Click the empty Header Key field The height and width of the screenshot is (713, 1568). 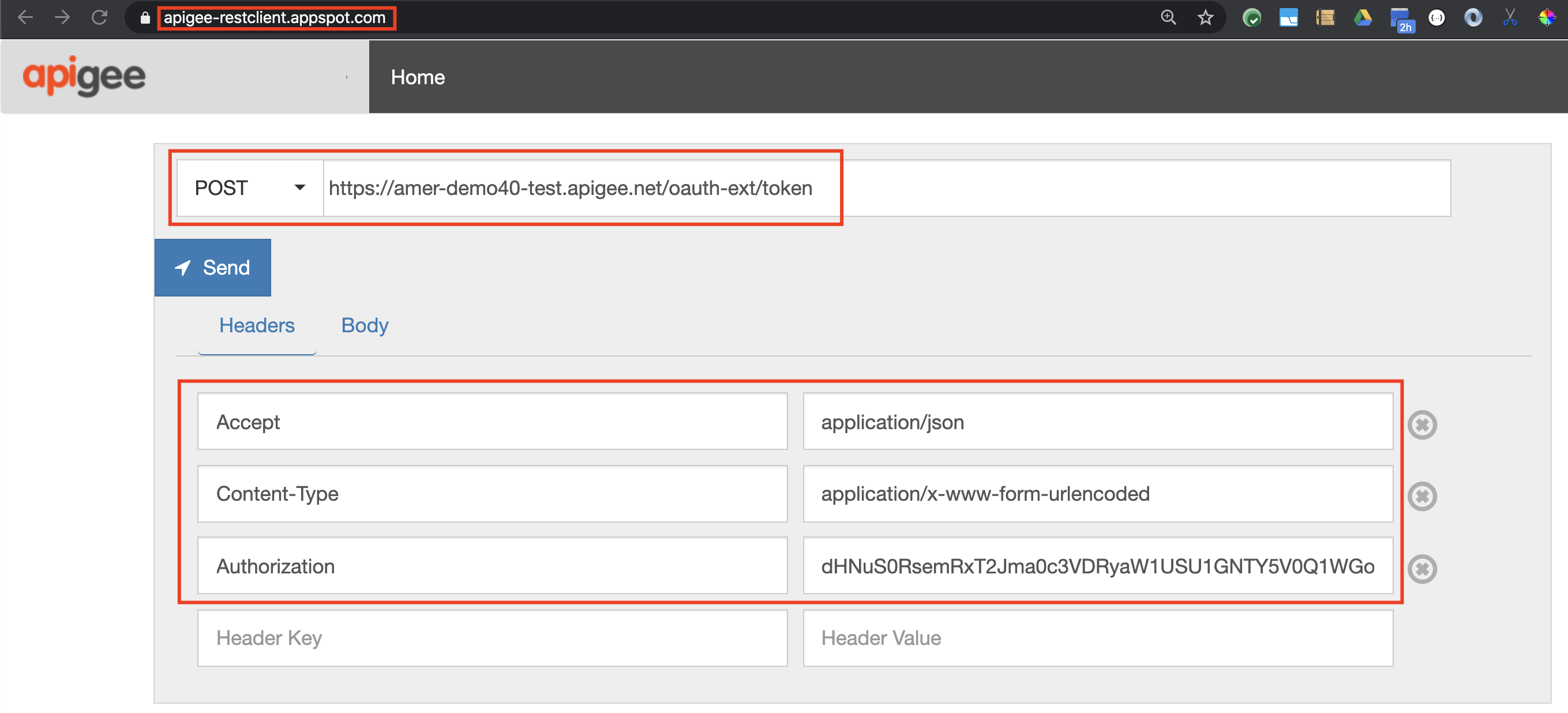(492, 637)
